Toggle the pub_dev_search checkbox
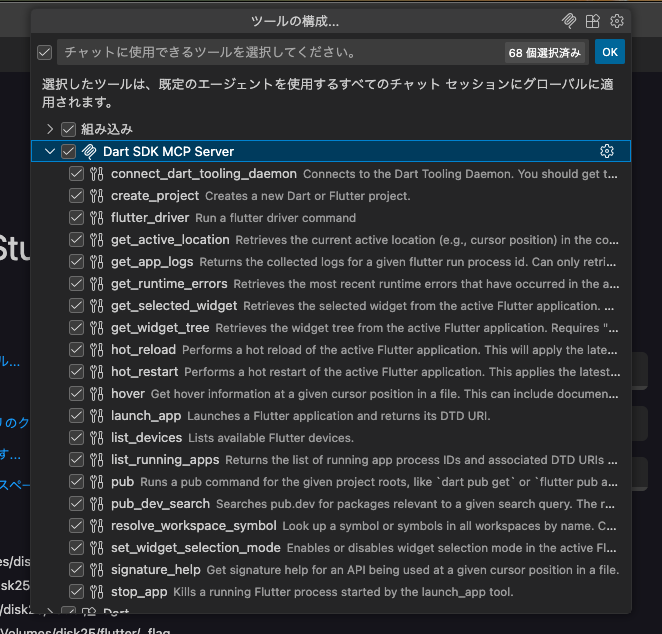Viewport: 662px width, 634px height. (x=76, y=503)
